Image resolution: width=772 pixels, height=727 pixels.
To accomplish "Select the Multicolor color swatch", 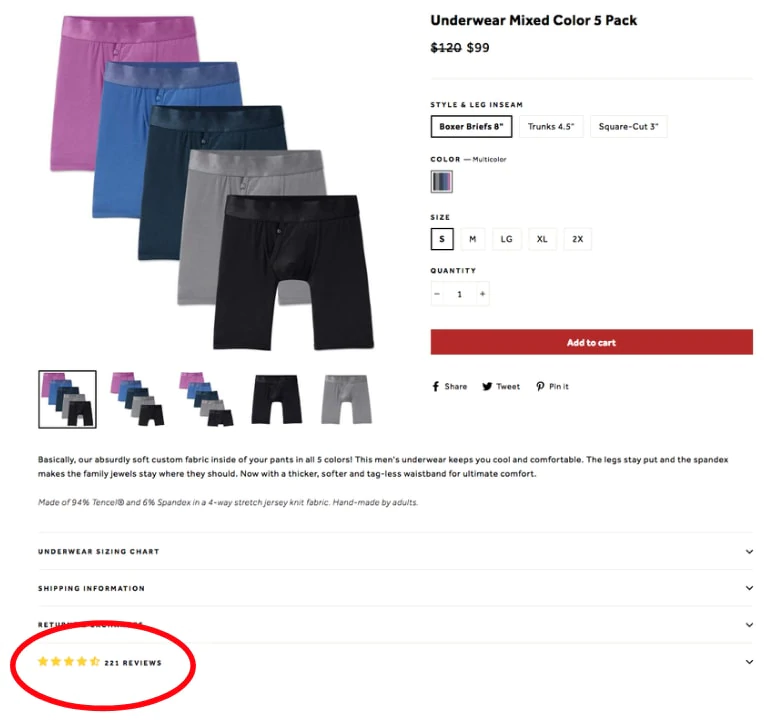I will pyautogui.click(x=441, y=181).
